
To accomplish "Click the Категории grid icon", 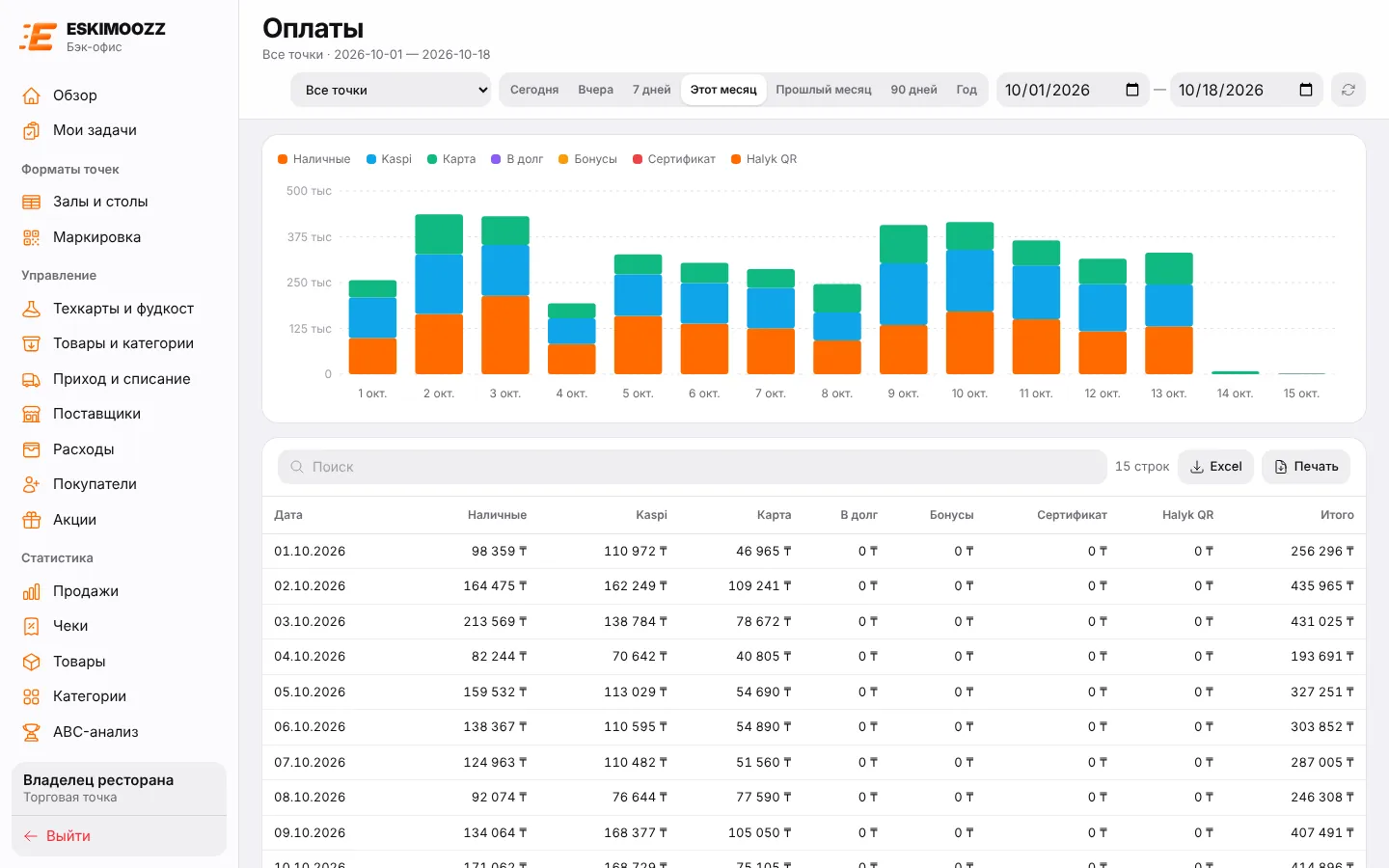I will click(x=32, y=696).
